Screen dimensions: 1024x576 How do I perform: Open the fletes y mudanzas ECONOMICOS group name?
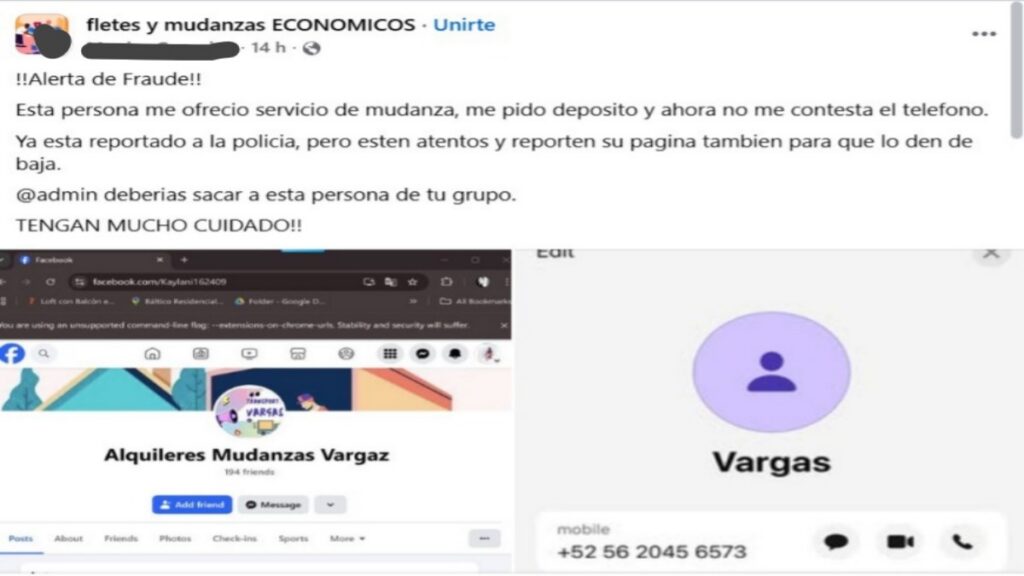(251, 25)
